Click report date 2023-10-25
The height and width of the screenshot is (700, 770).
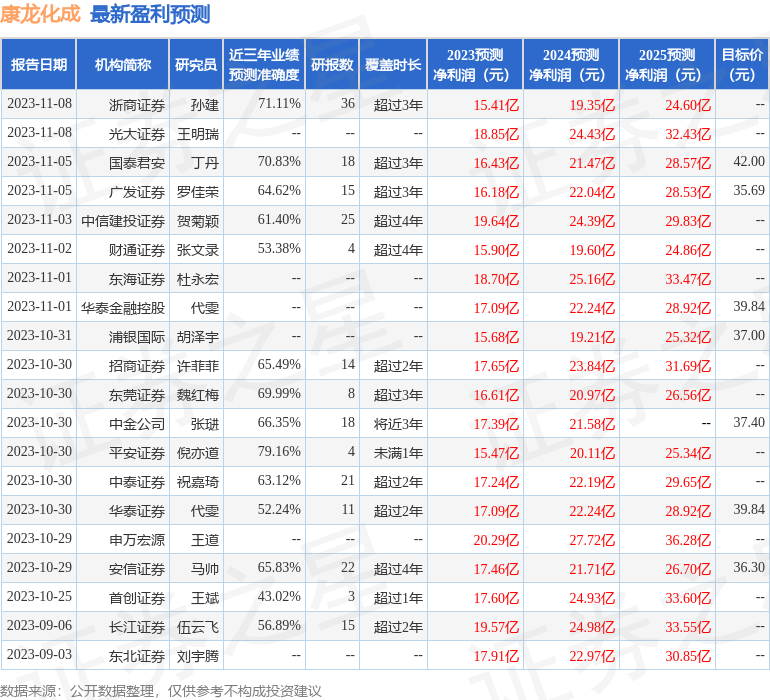(x=39, y=596)
